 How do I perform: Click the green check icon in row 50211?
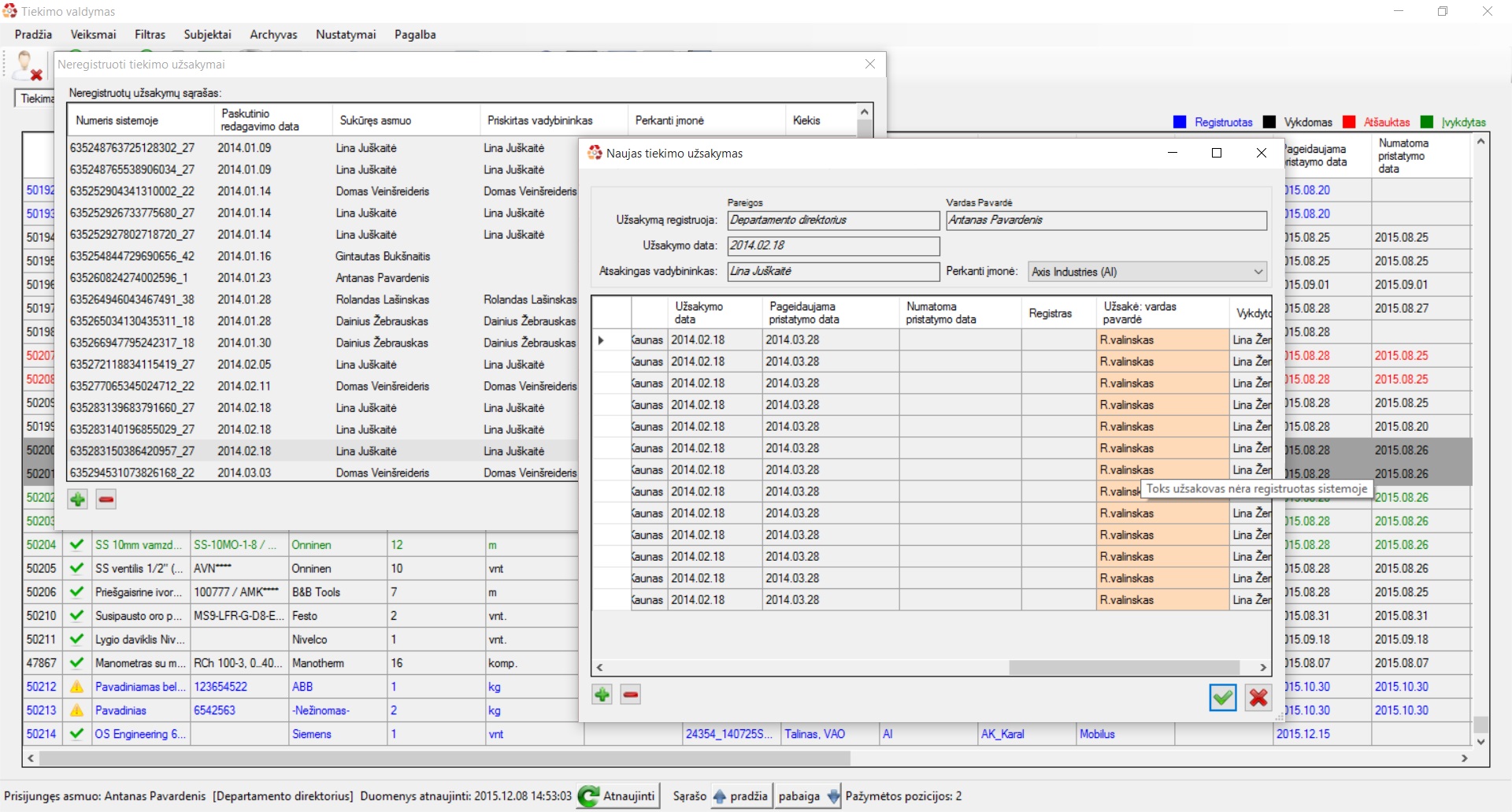[x=76, y=640]
